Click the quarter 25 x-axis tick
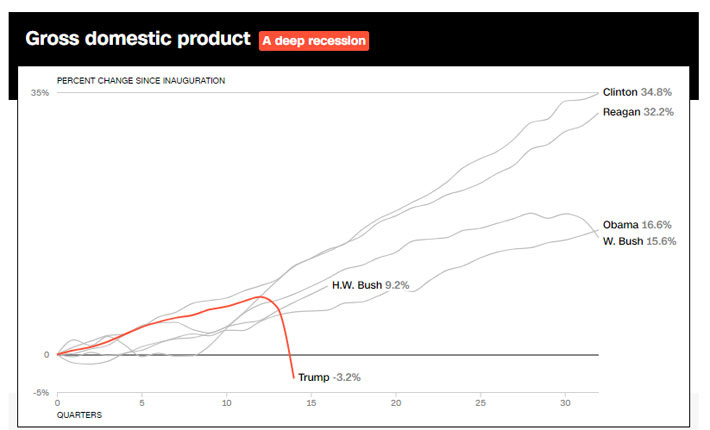The image size is (710, 430). (x=481, y=402)
